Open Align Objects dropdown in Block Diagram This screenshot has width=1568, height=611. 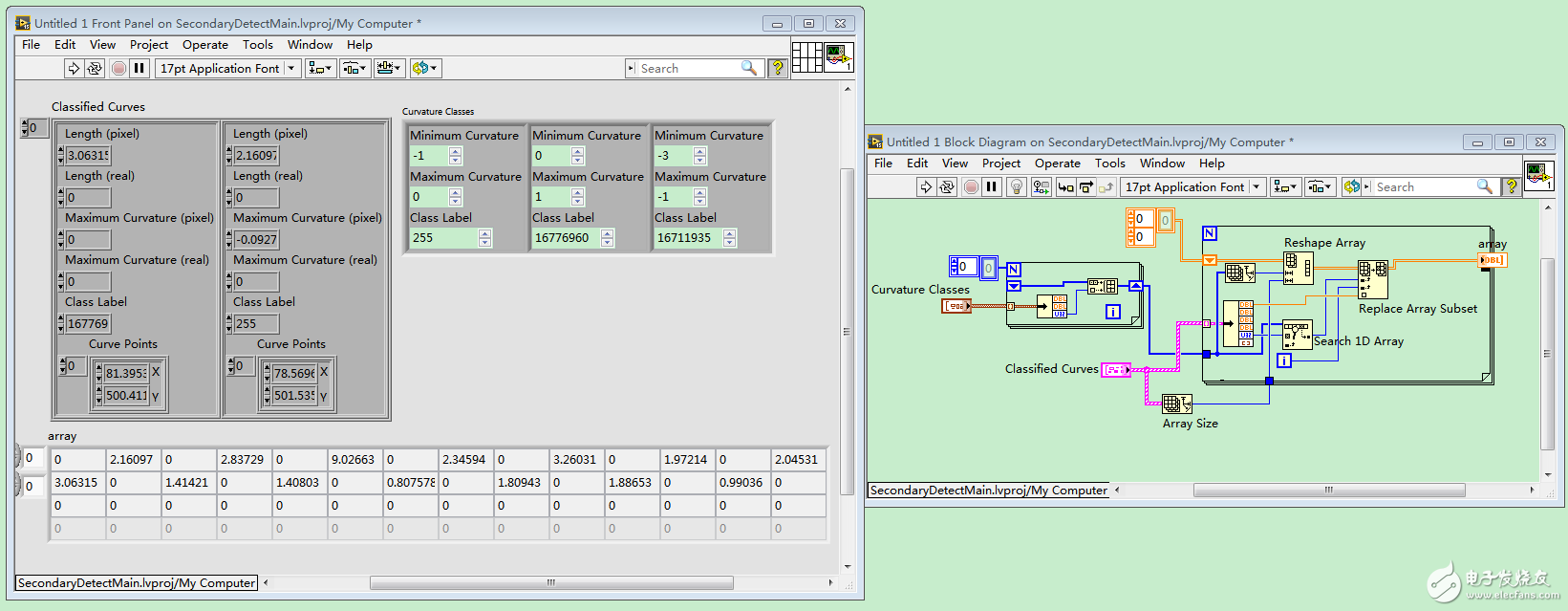point(1284,187)
